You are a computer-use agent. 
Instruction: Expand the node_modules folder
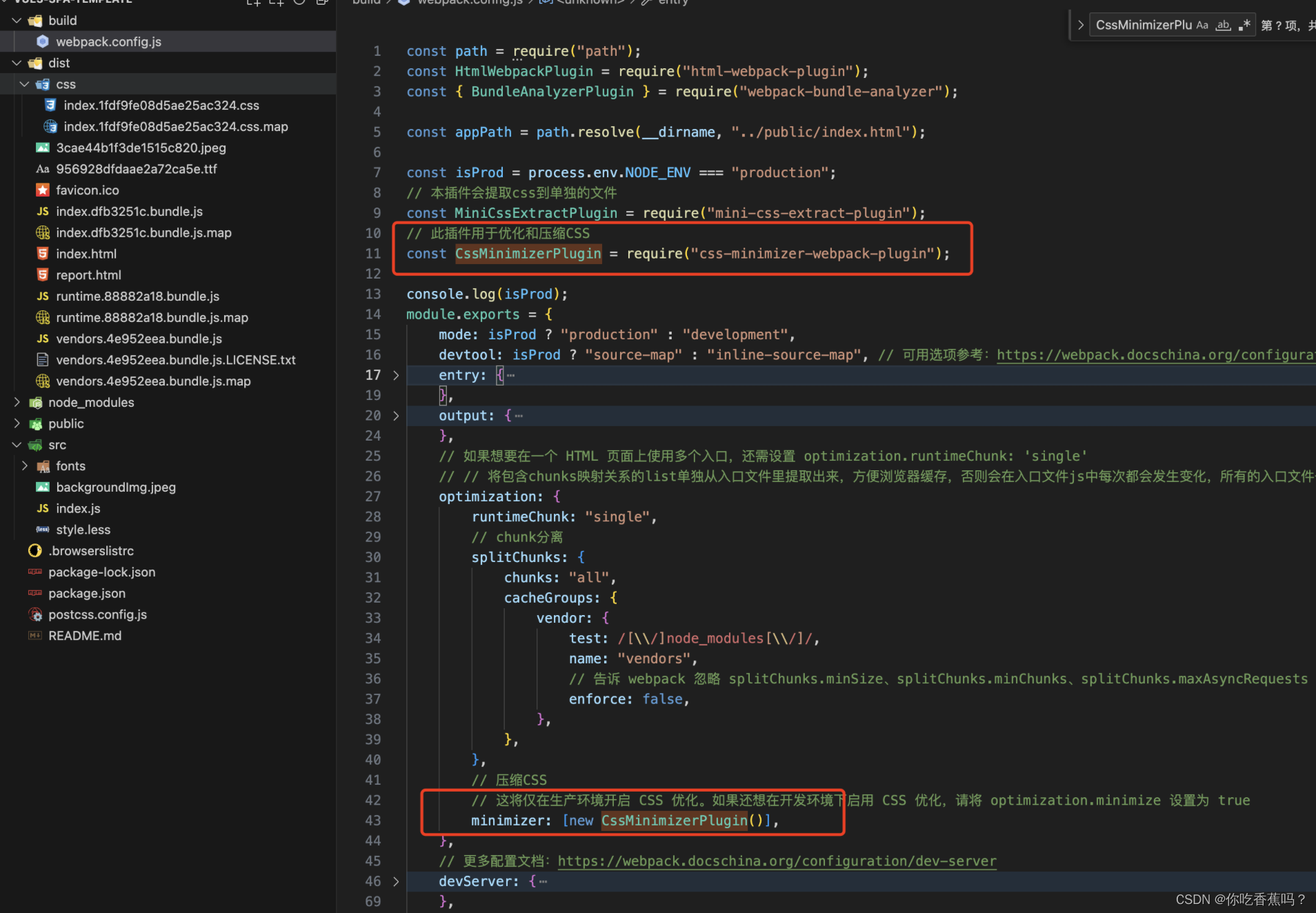coord(17,402)
